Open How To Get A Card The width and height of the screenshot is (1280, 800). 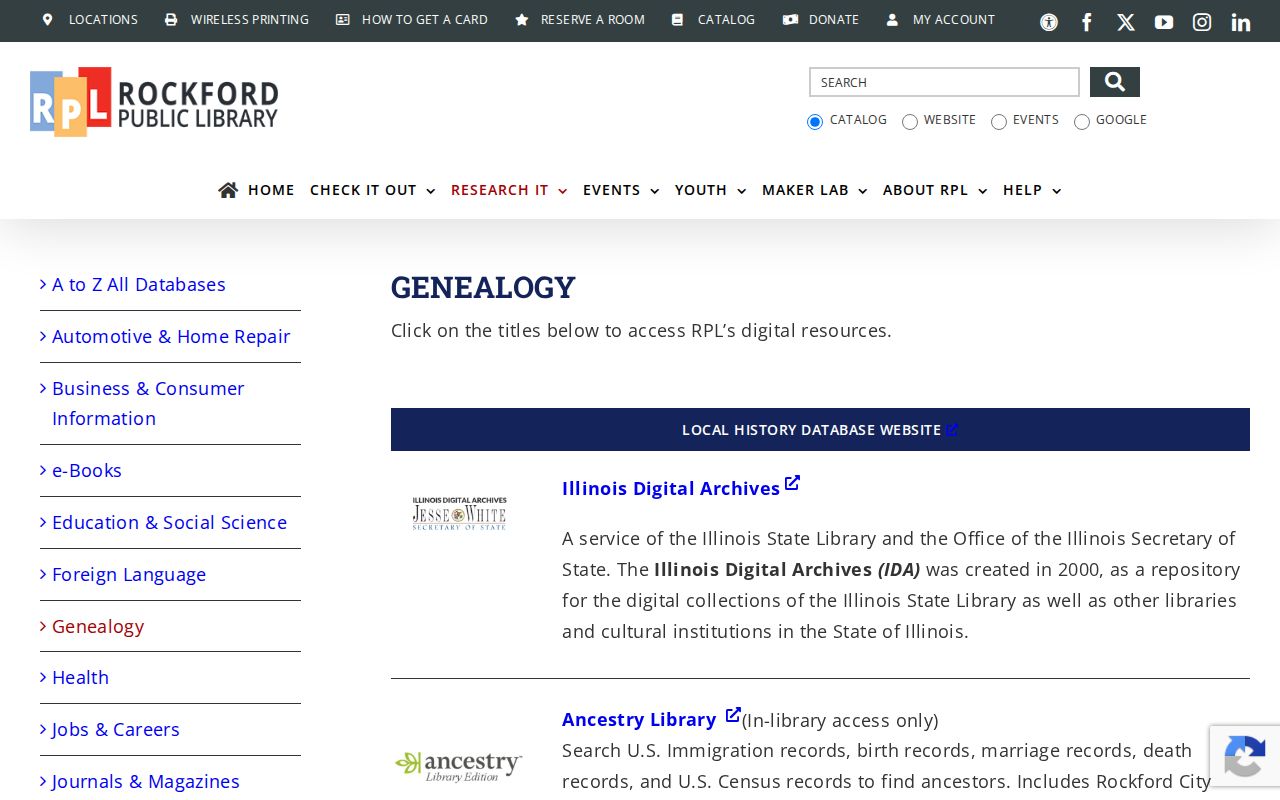pos(412,20)
